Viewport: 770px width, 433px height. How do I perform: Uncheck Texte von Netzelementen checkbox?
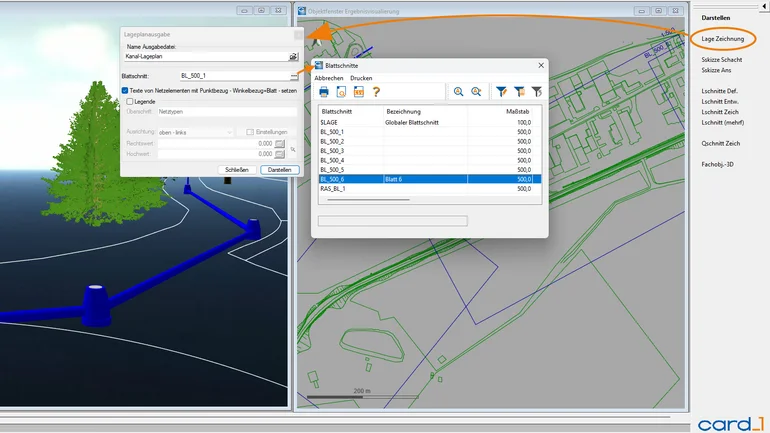[125, 90]
